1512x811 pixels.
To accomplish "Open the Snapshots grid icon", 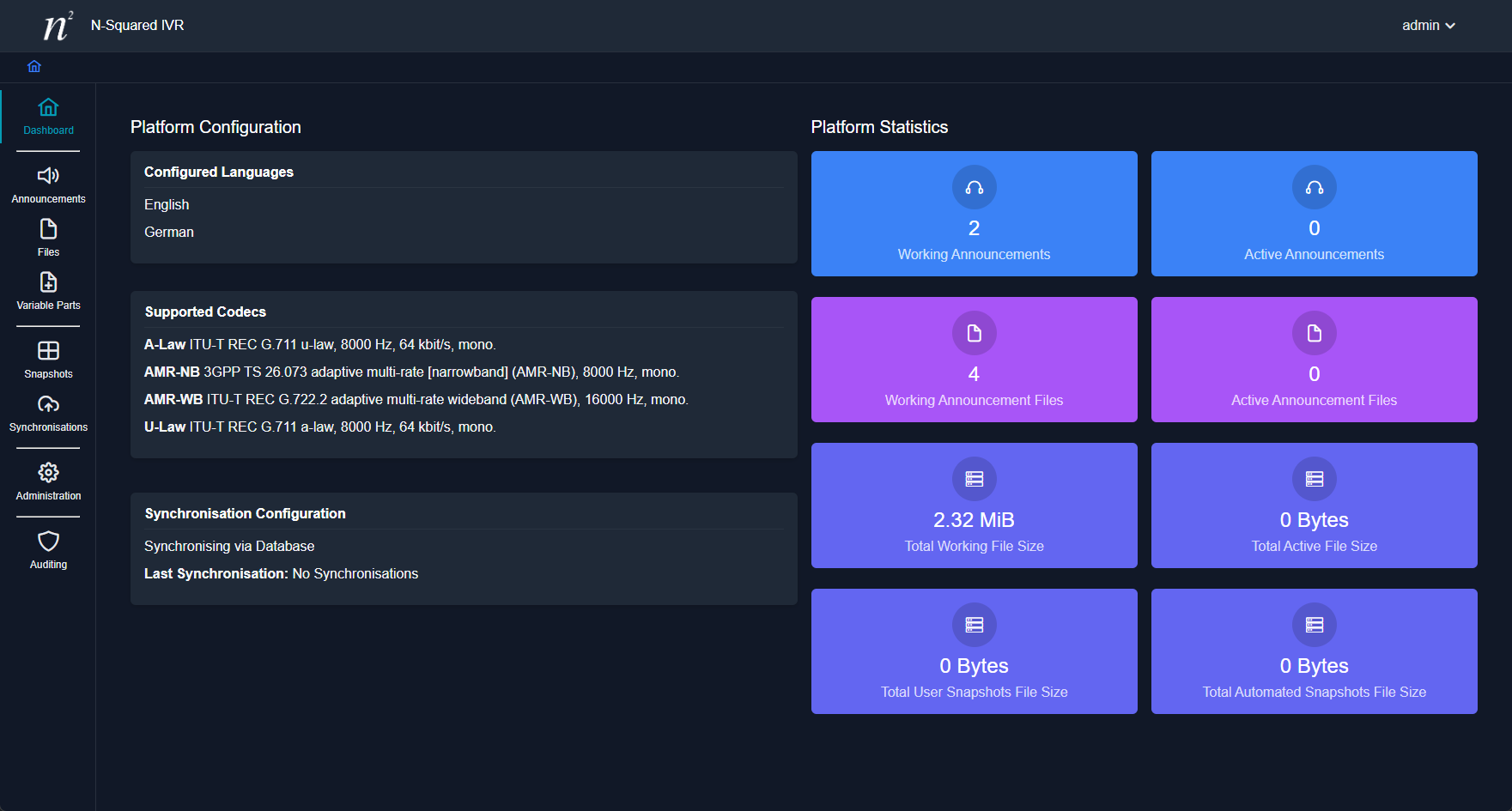I will tap(48, 351).
